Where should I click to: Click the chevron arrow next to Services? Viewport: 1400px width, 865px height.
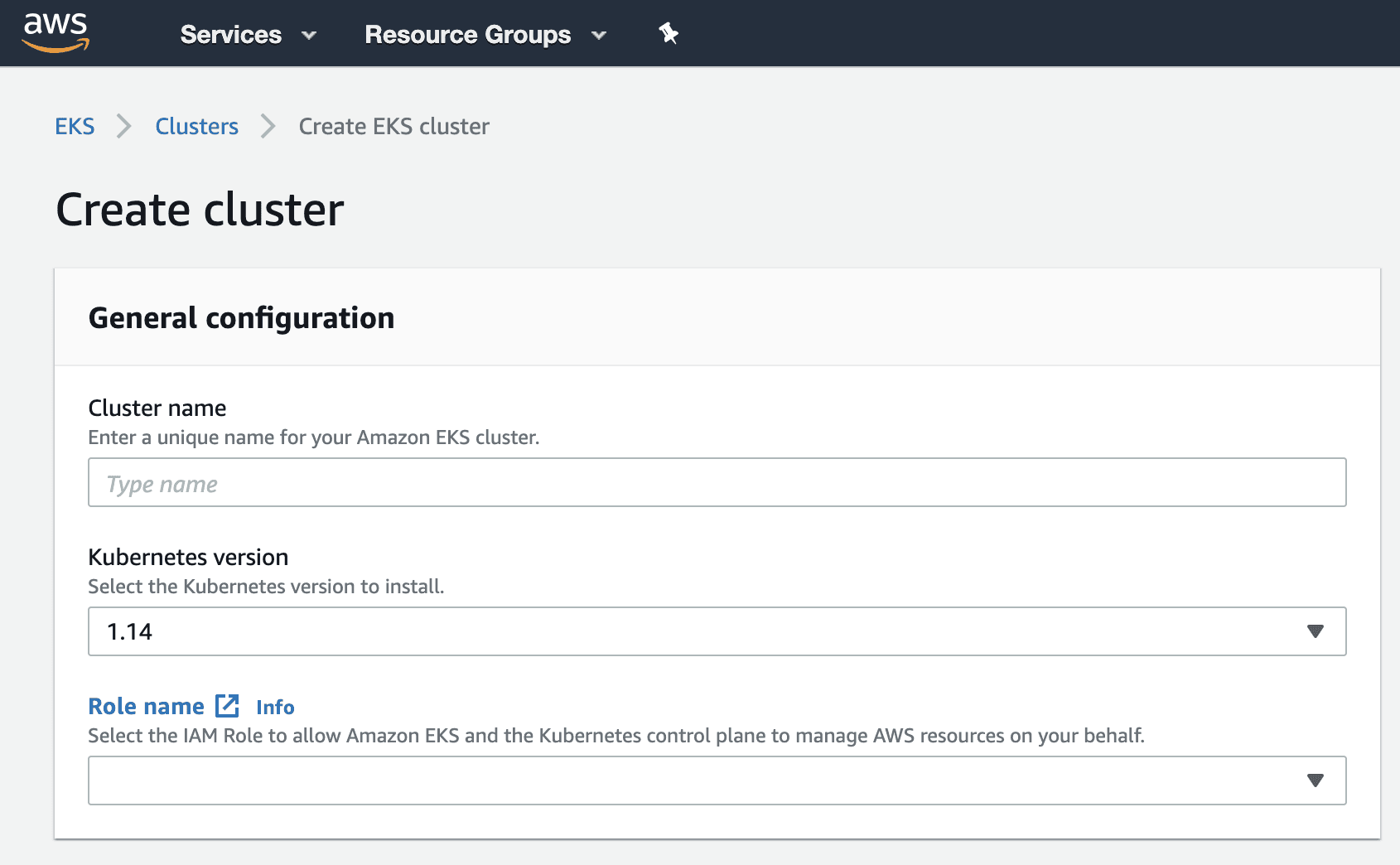pos(309,35)
